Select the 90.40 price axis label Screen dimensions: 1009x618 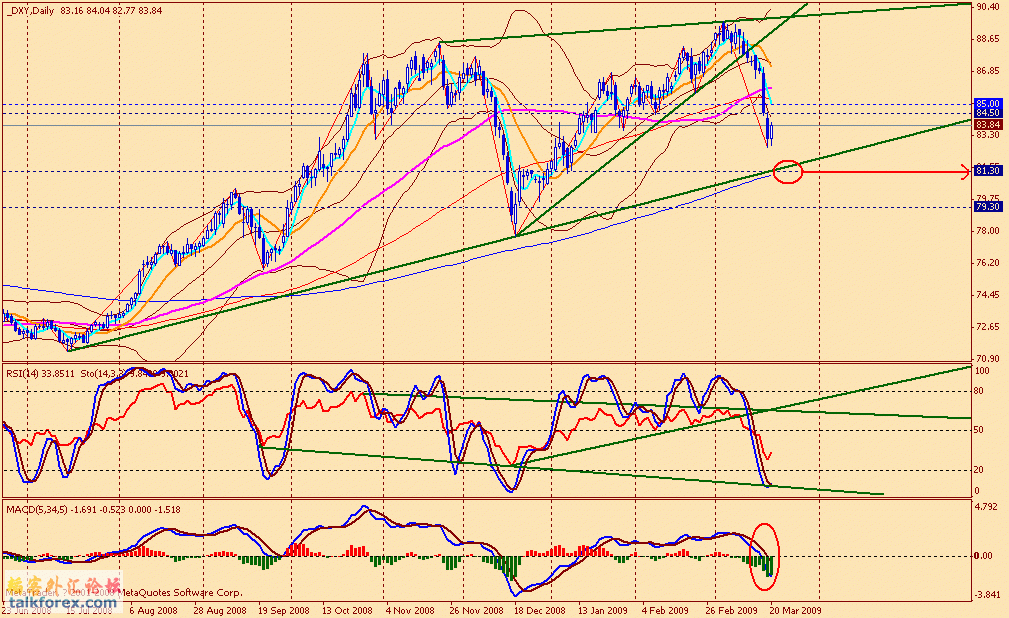[x=988, y=7]
